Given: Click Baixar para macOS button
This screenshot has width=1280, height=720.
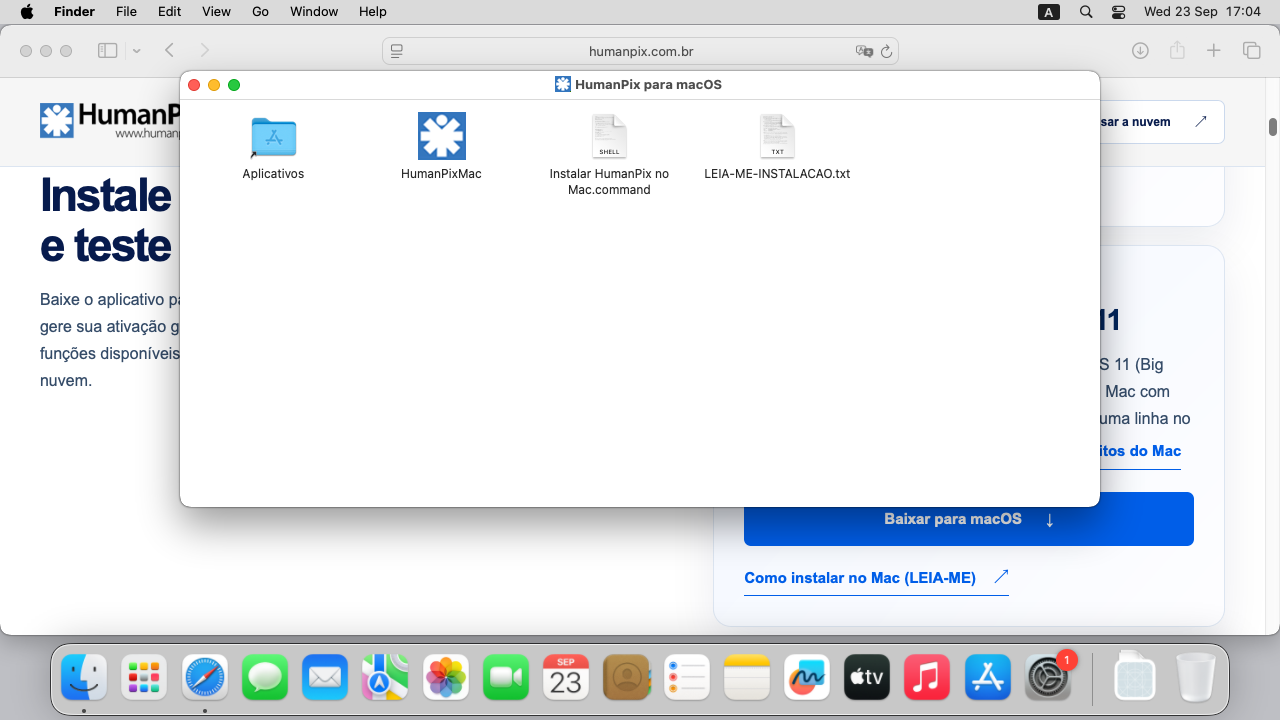Looking at the screenshot, I should (969, 519).
